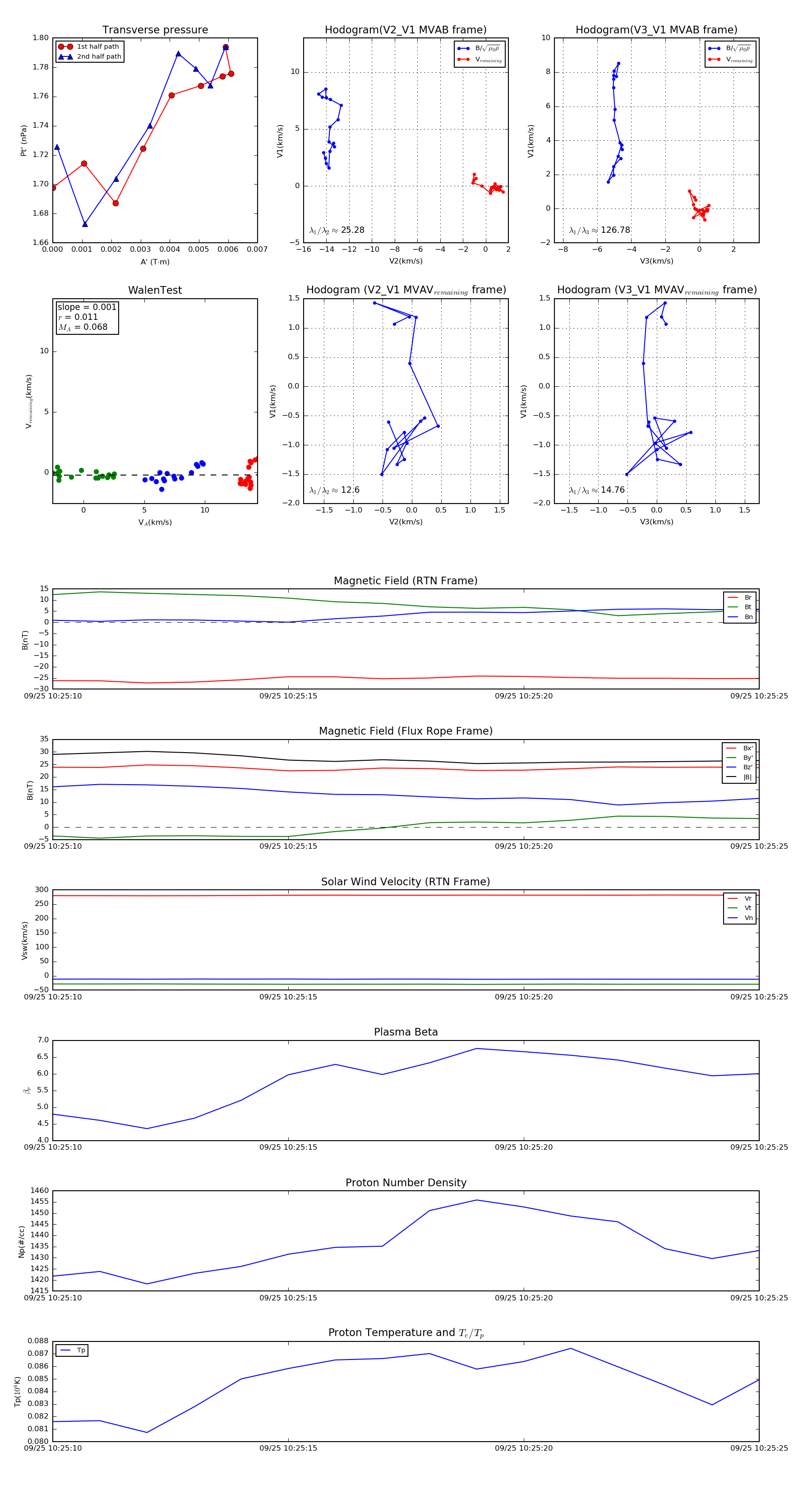Viewport: 812px width, 1489px height.
Task: Click the eigenvalue ratio '12.6' annotation
Action: [x=335, y=490]
